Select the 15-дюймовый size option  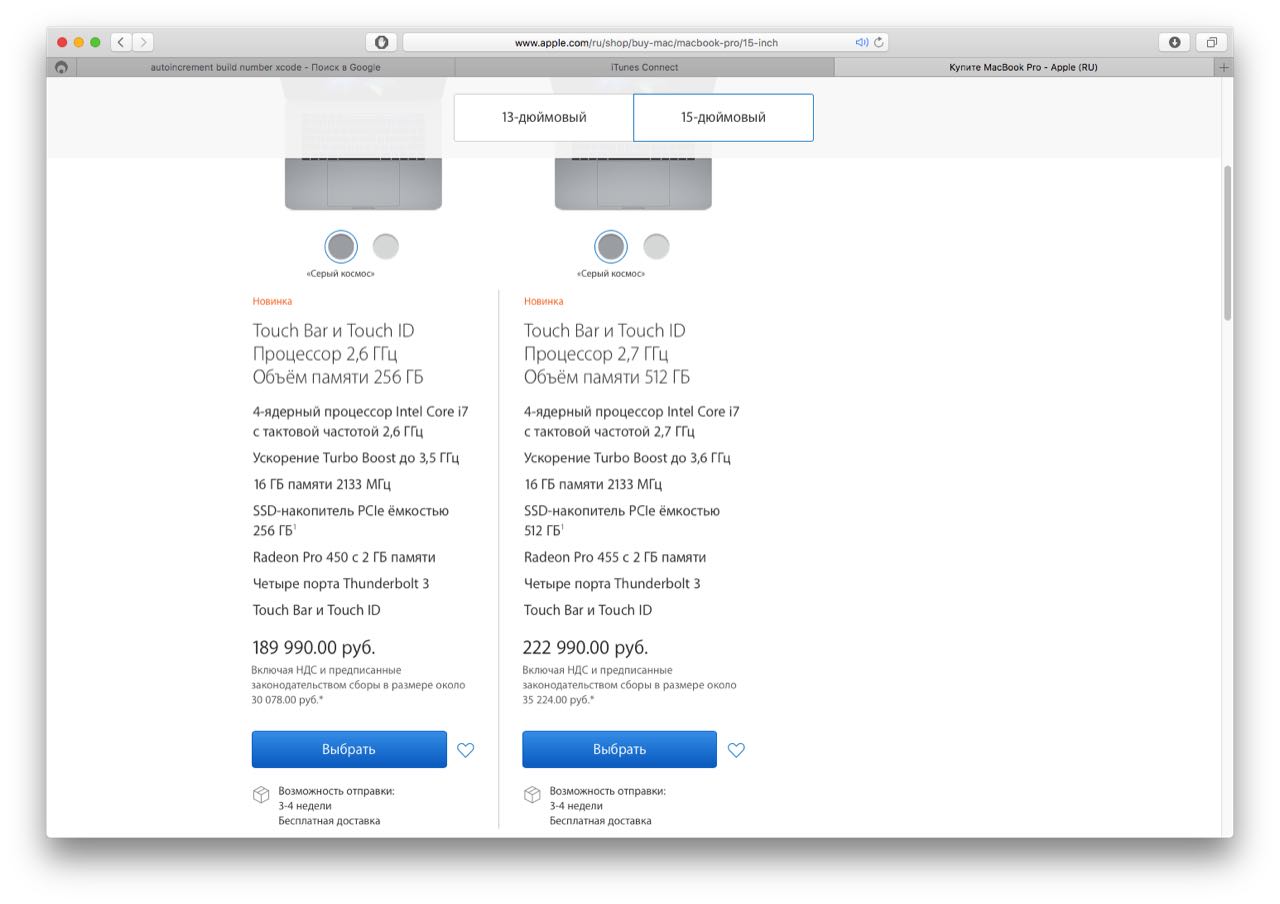(x=723, y=118)
